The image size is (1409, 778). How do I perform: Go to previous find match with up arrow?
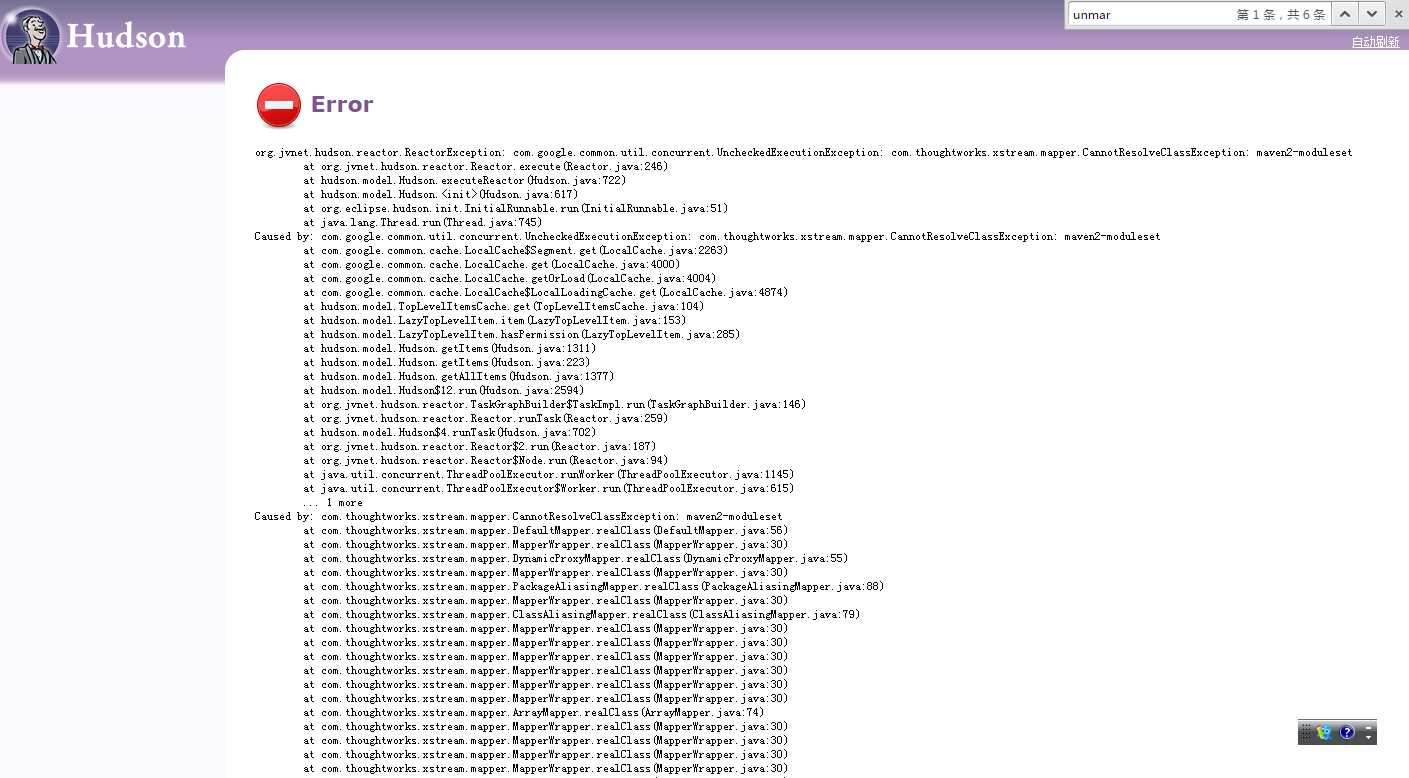(1345, 14)
